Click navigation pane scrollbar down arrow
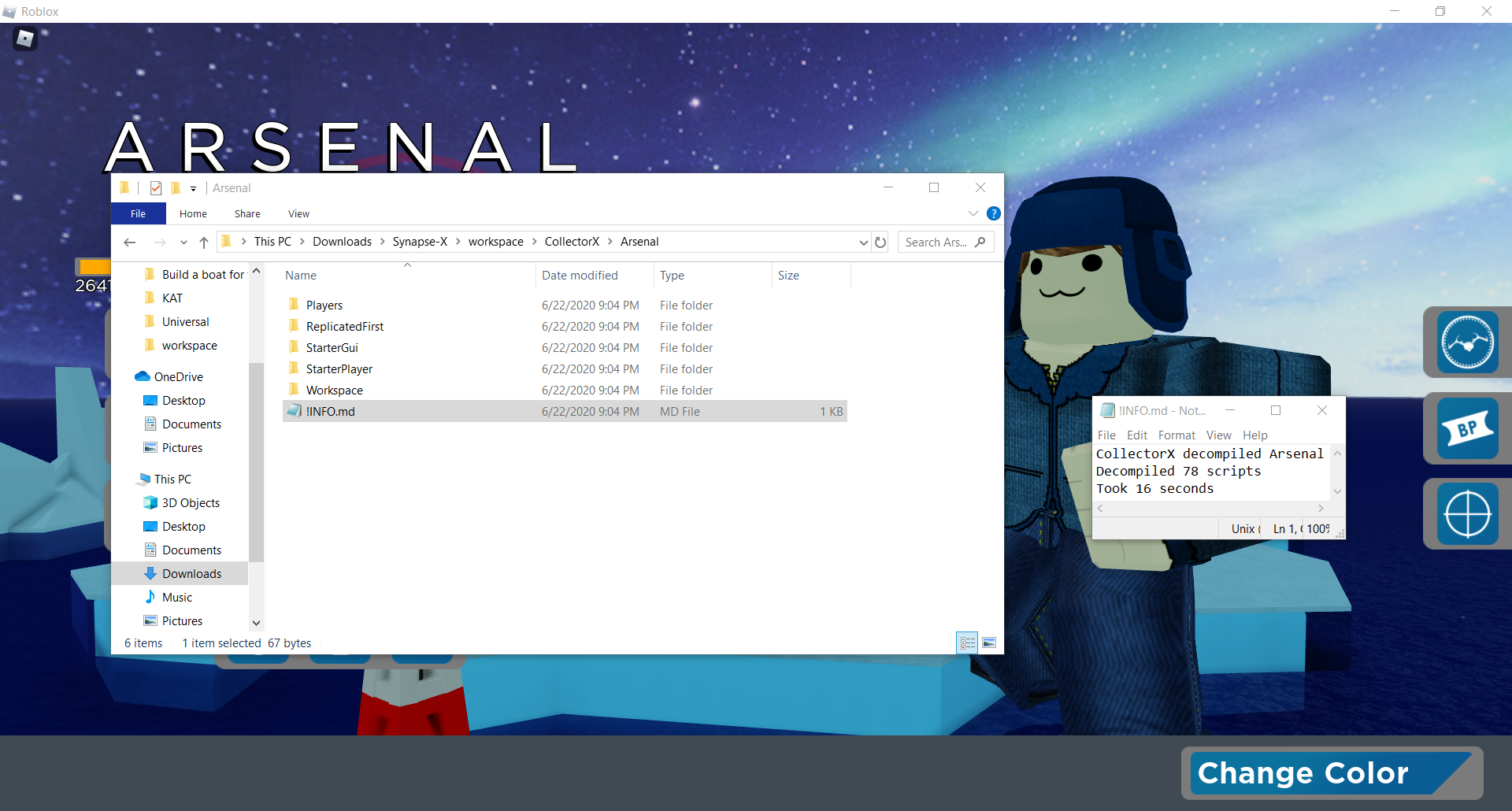1512x811 pixels. click(x=256, y=622)
